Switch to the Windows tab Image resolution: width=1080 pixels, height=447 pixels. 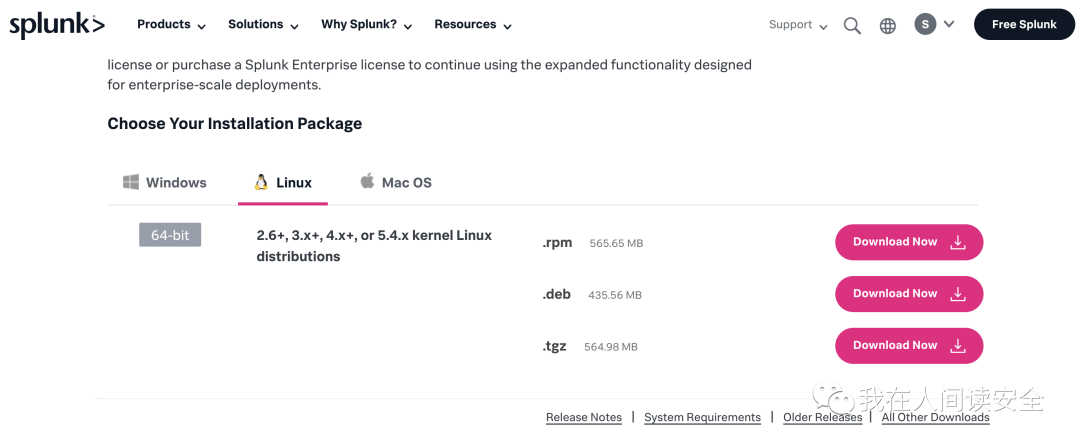(165, 183)
